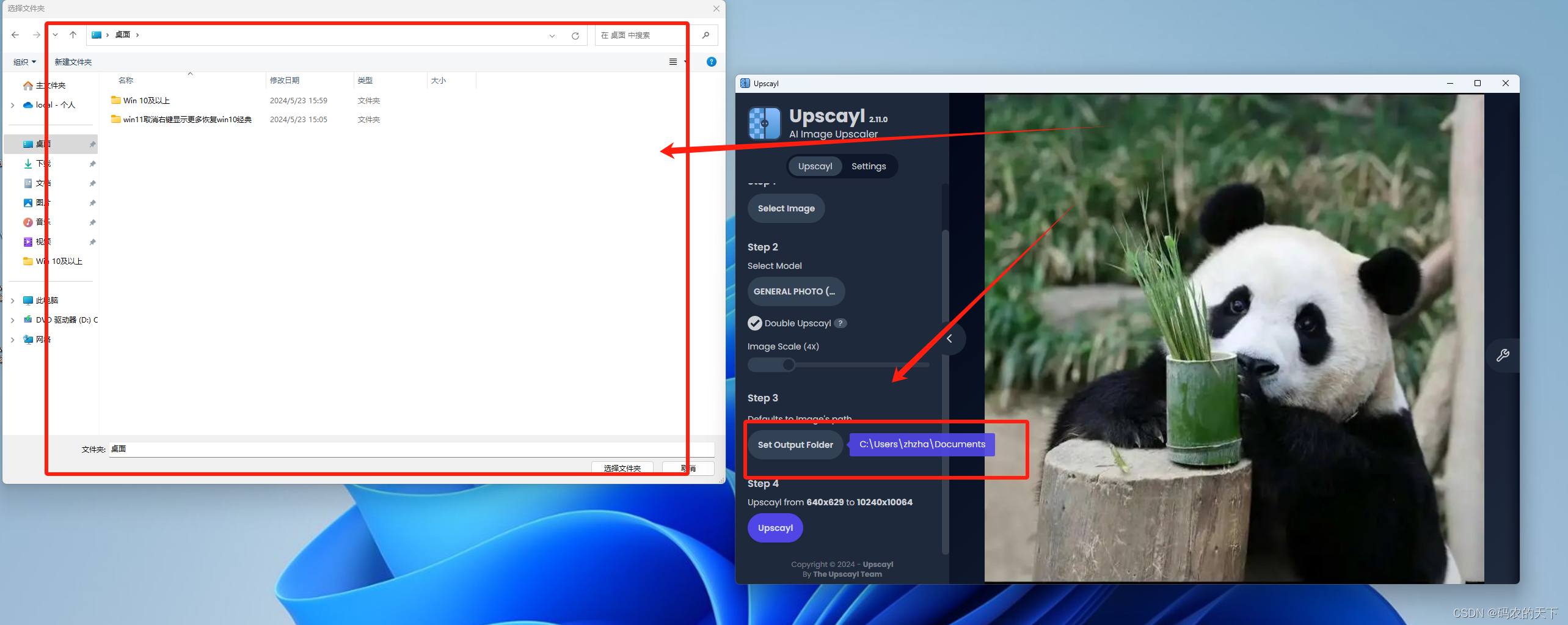Viewport: 1568px width, 625px height.
Task: Open recent locations dropdown chevron
Action: pyautogui.click(x=56, y=35)
